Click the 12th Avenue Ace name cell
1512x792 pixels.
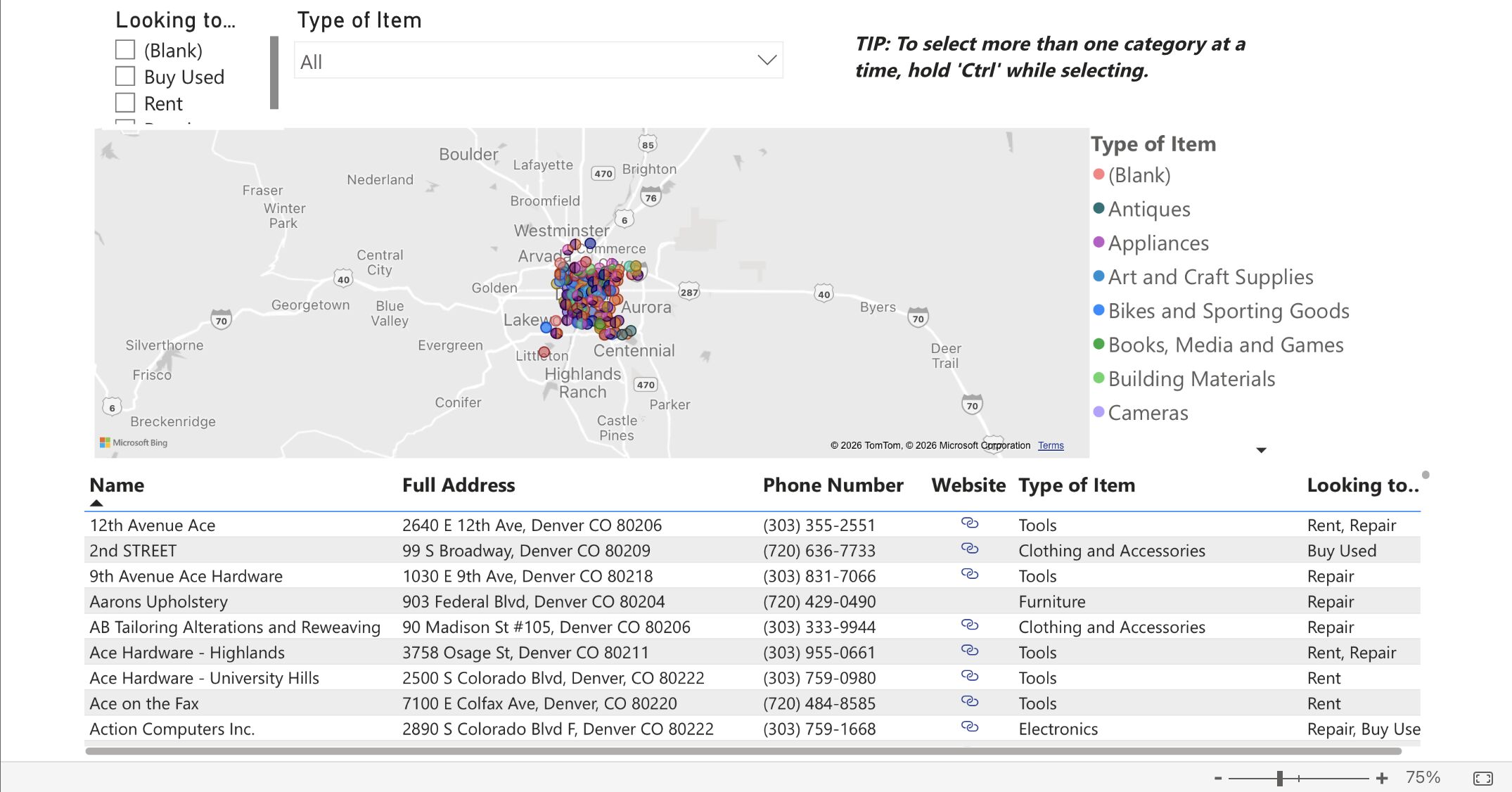(153, 525)
